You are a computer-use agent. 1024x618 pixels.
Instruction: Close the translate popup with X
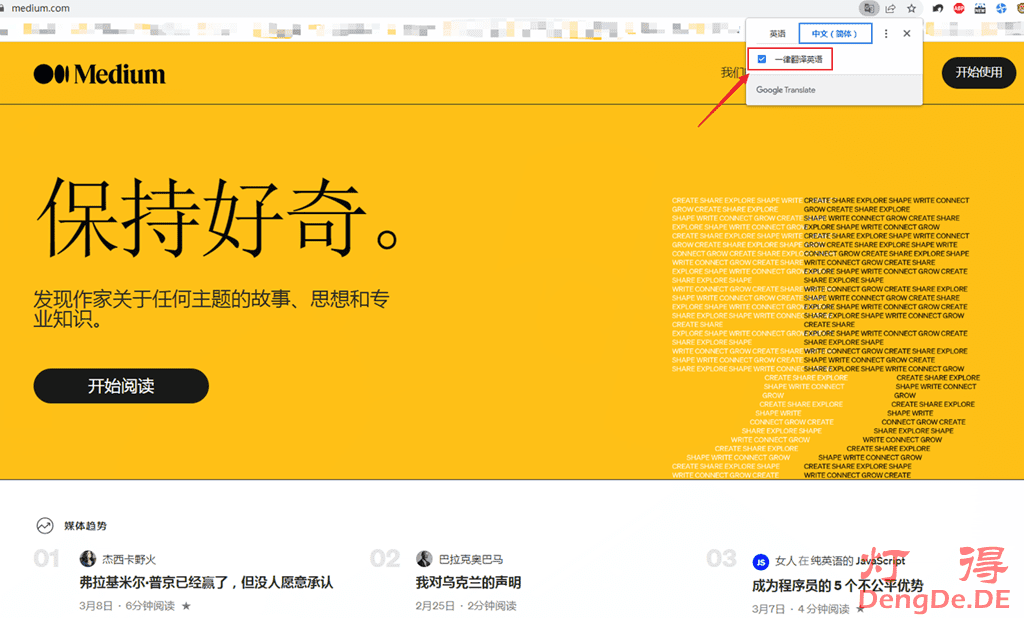click(907, 34)
